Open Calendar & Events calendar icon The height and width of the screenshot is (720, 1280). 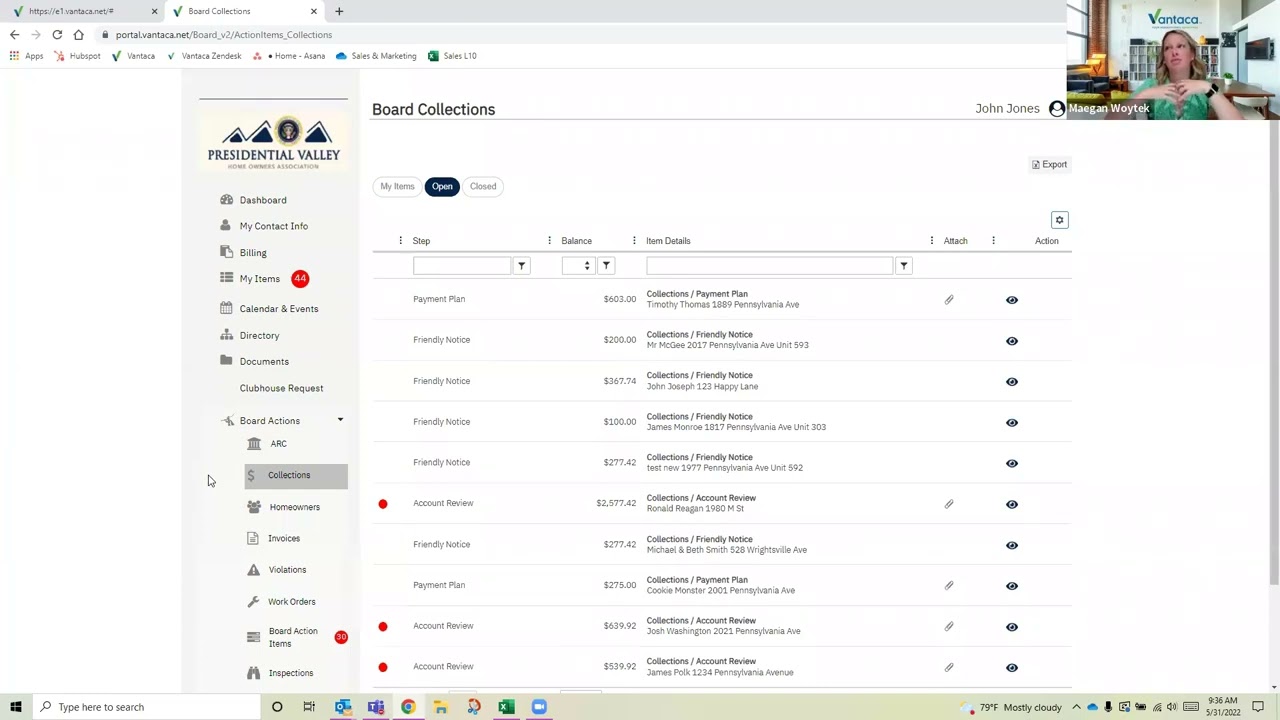[x=226, y=308]
